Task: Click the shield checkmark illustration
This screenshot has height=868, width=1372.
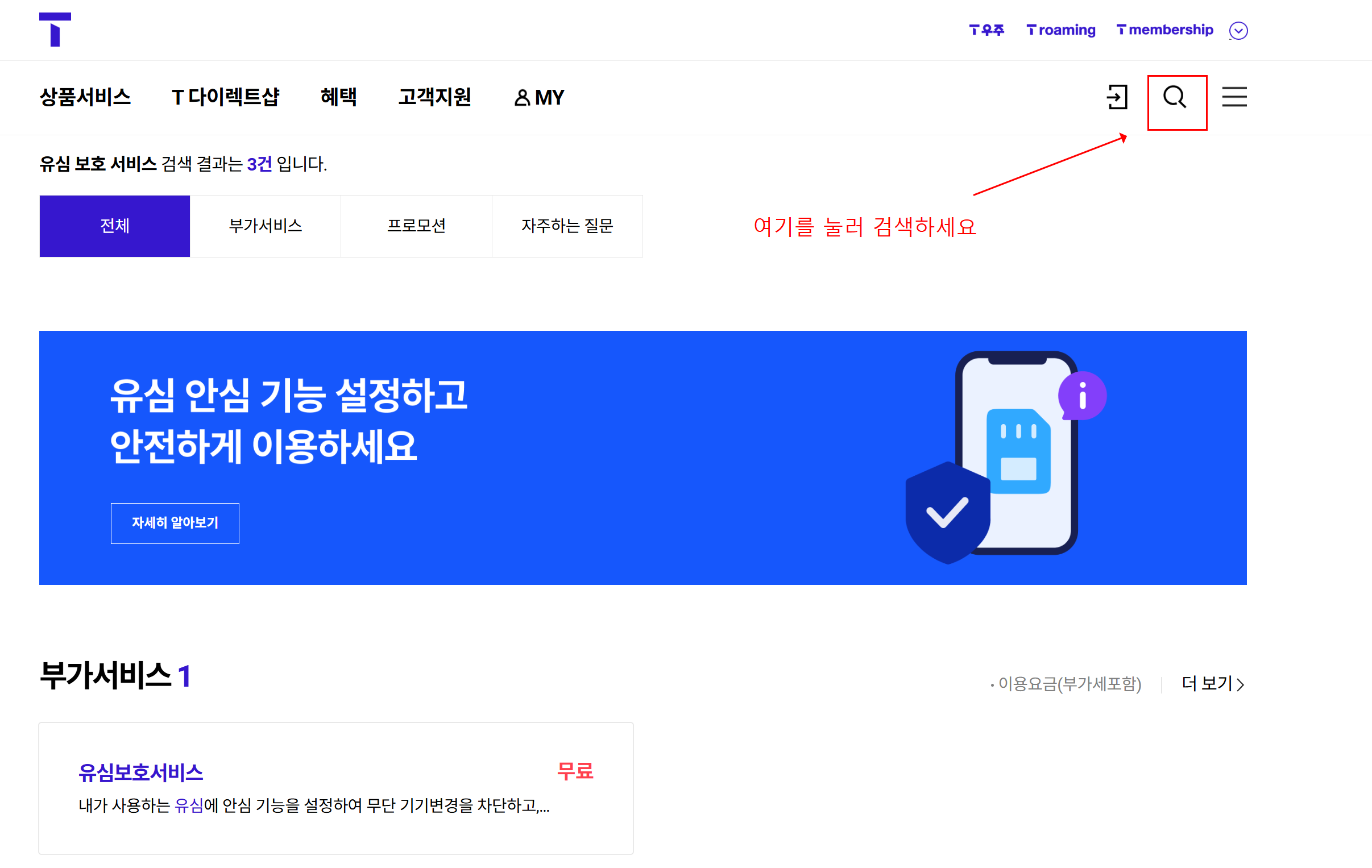Action: pyautogui.click(x=947, y=513)
